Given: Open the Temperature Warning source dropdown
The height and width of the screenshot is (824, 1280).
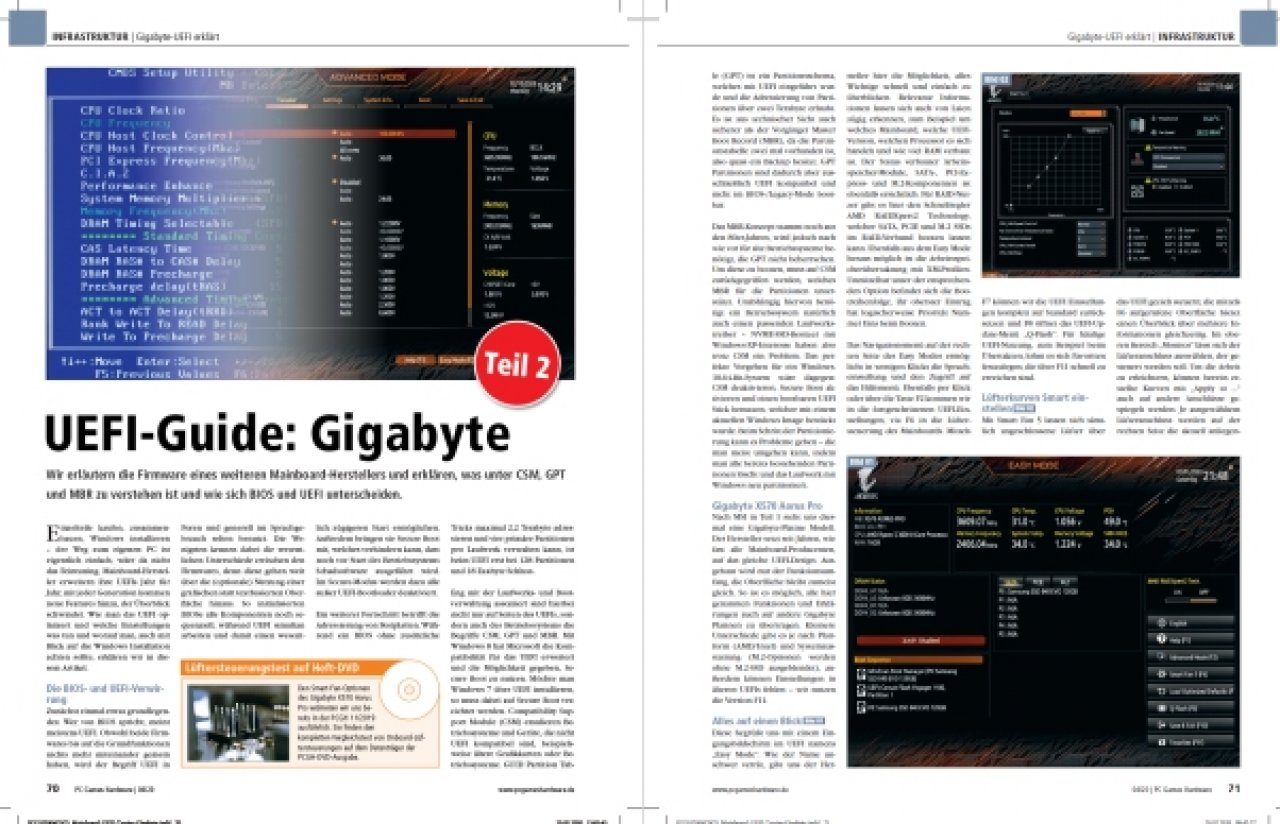Looking at the screenshot, I should click(1188, 157).
